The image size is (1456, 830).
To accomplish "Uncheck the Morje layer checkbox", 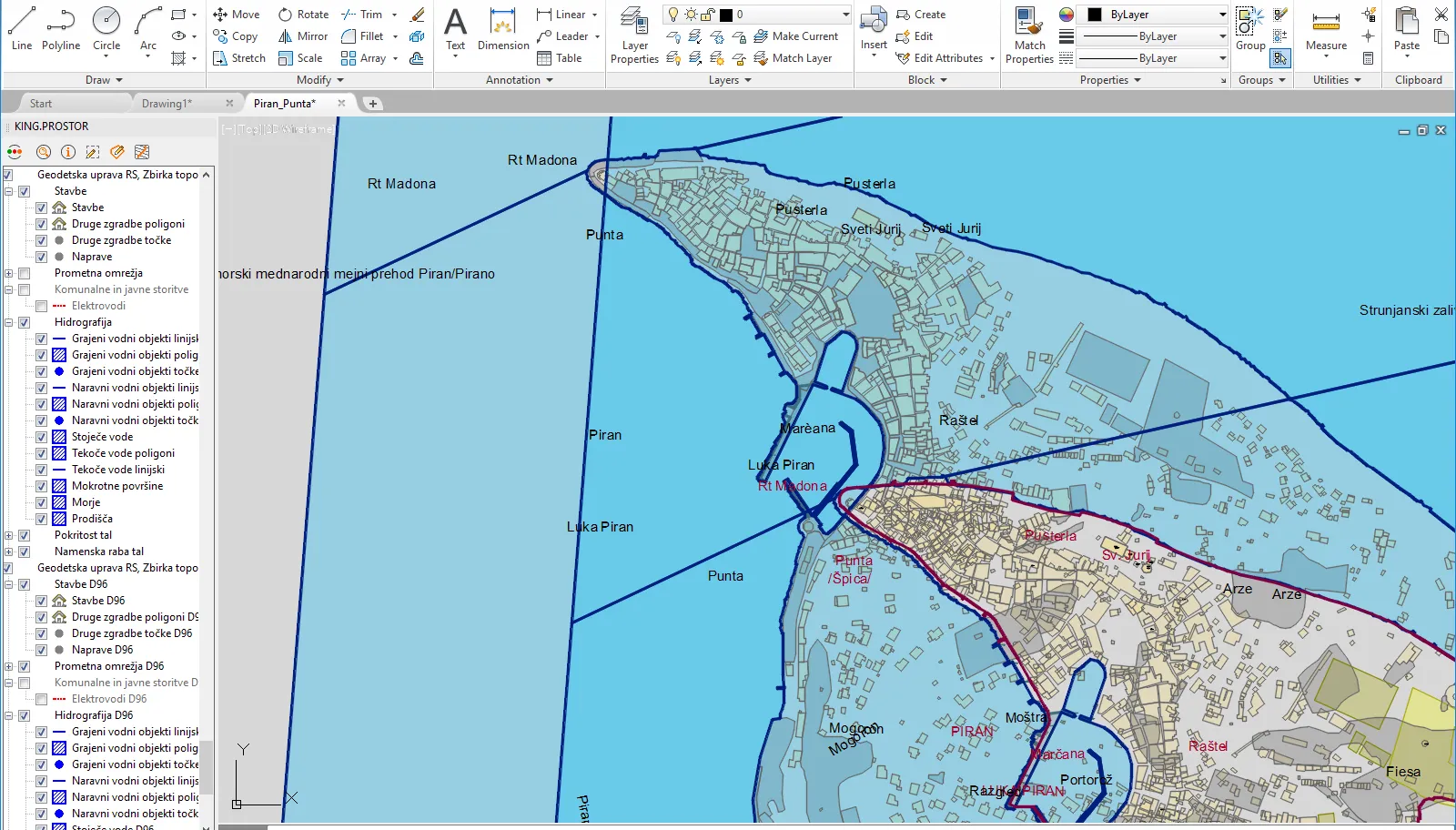I will pos(41,502).
